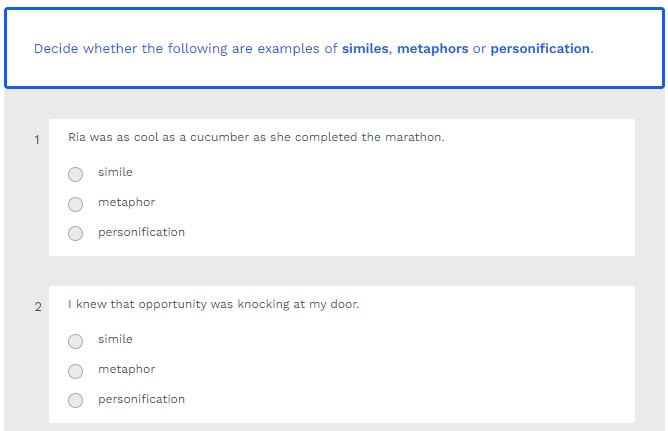The width and height of the screenshot is (668, 431).
Task: Click the bold word 'personification' in instructions
Action: coord(539,48)
